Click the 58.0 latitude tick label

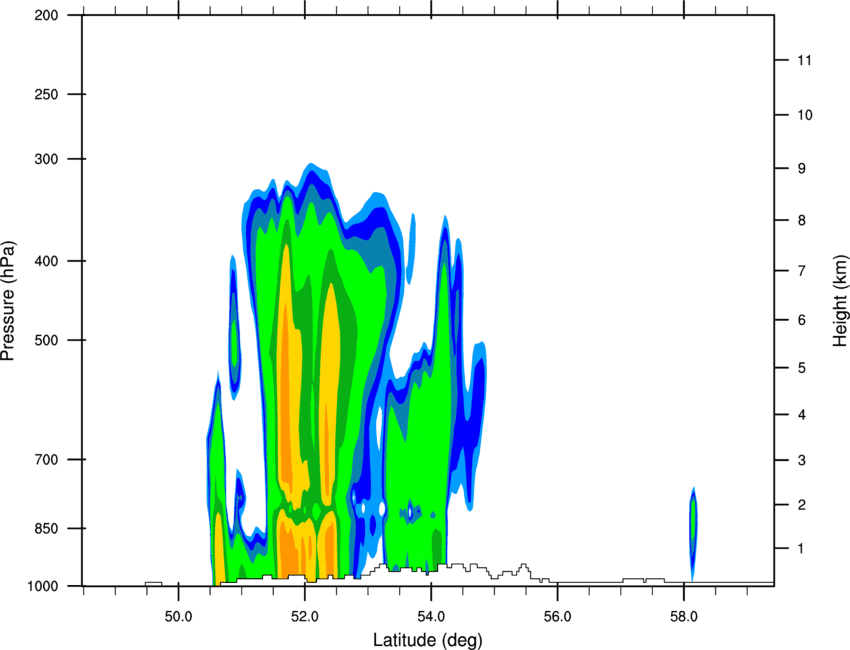point(684,617)
